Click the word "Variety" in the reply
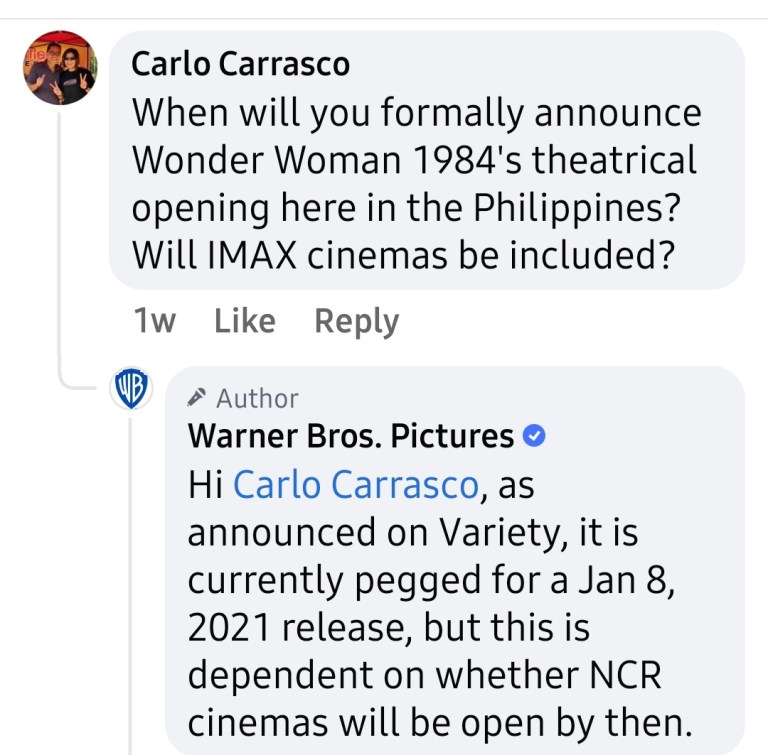 point(505,533)
